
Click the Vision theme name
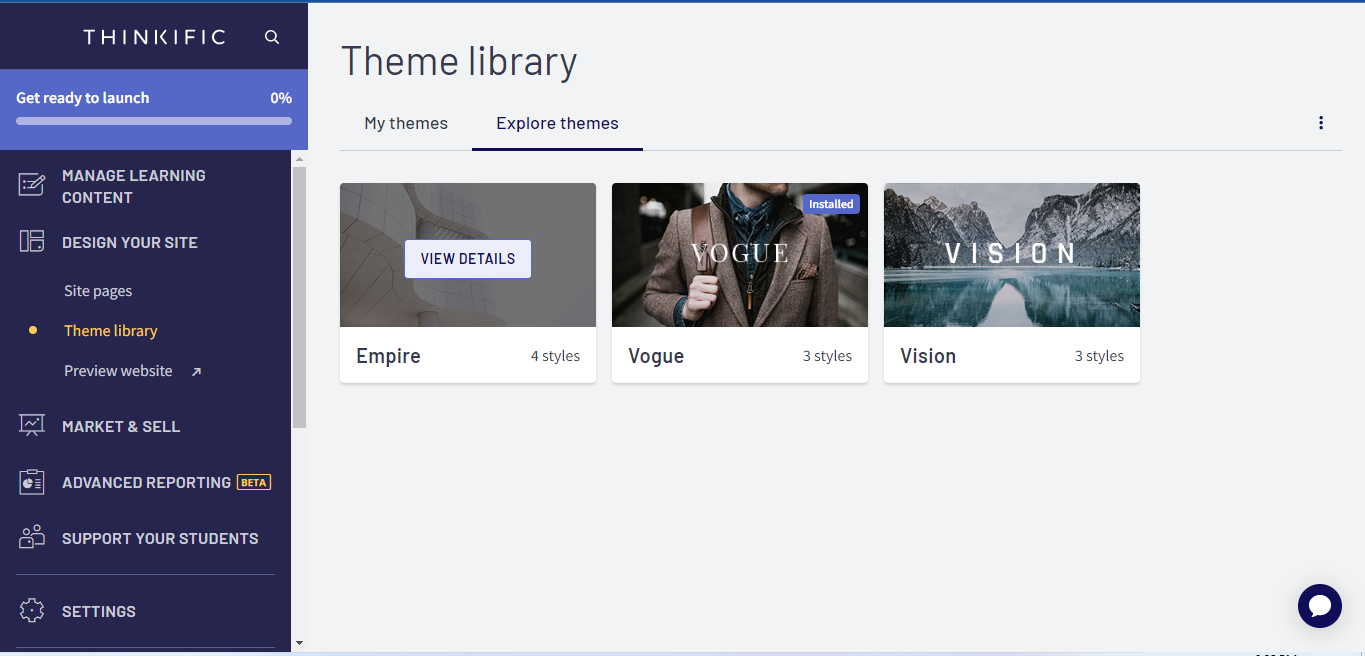(x=928, y=356)
